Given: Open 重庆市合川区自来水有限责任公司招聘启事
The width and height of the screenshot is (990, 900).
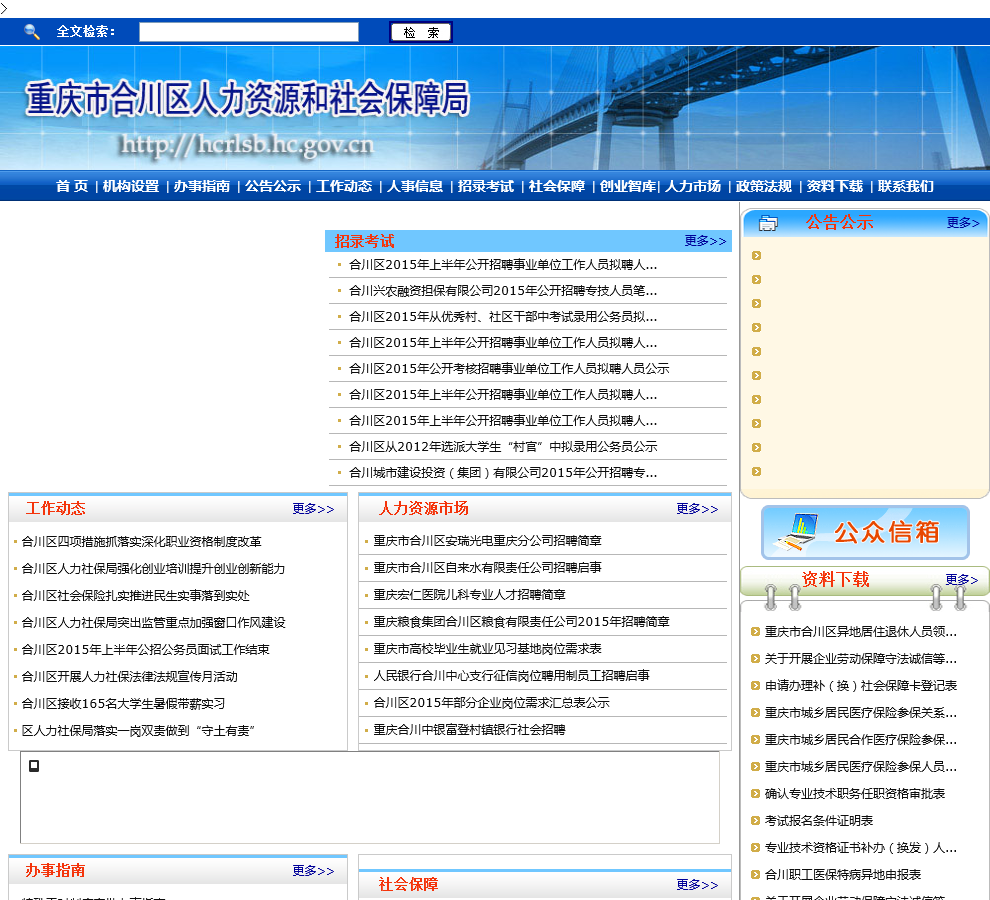Looking at the screenshot, I should point(487,568).
